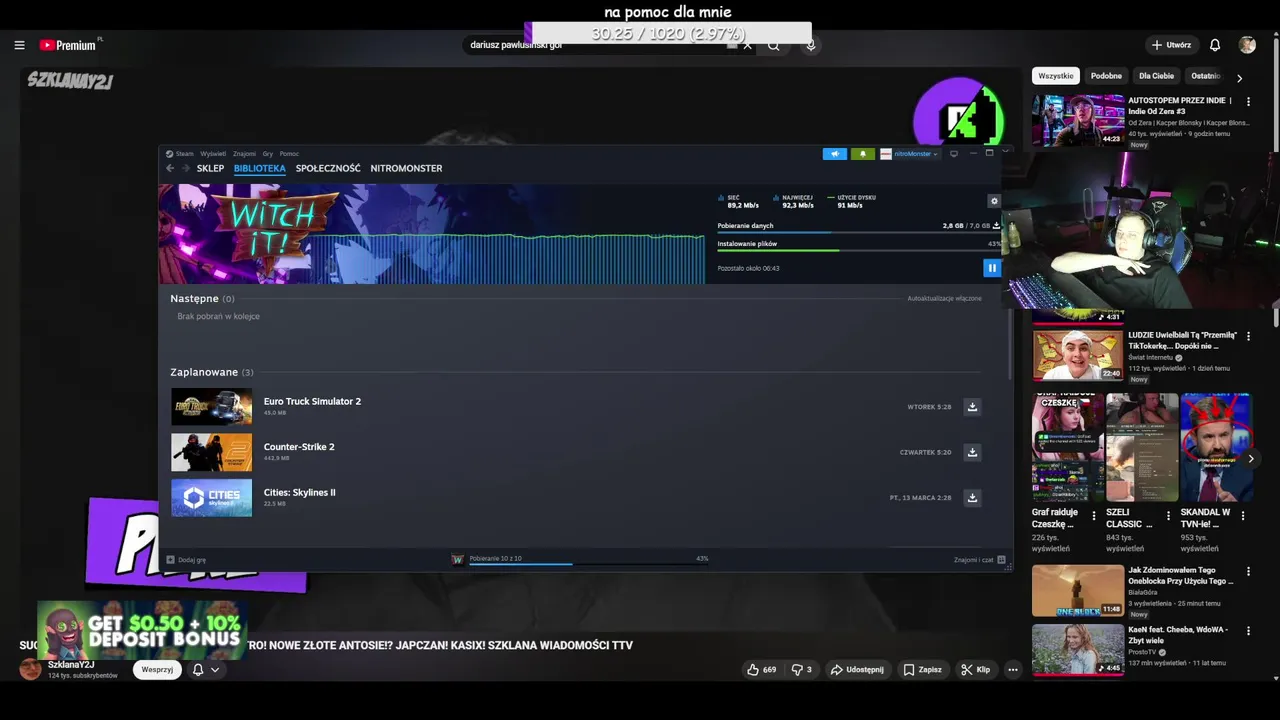Select the Dla Ciebie filter chip
This screenshot has height=720, width=1280.
click(x=1156, y=76)
